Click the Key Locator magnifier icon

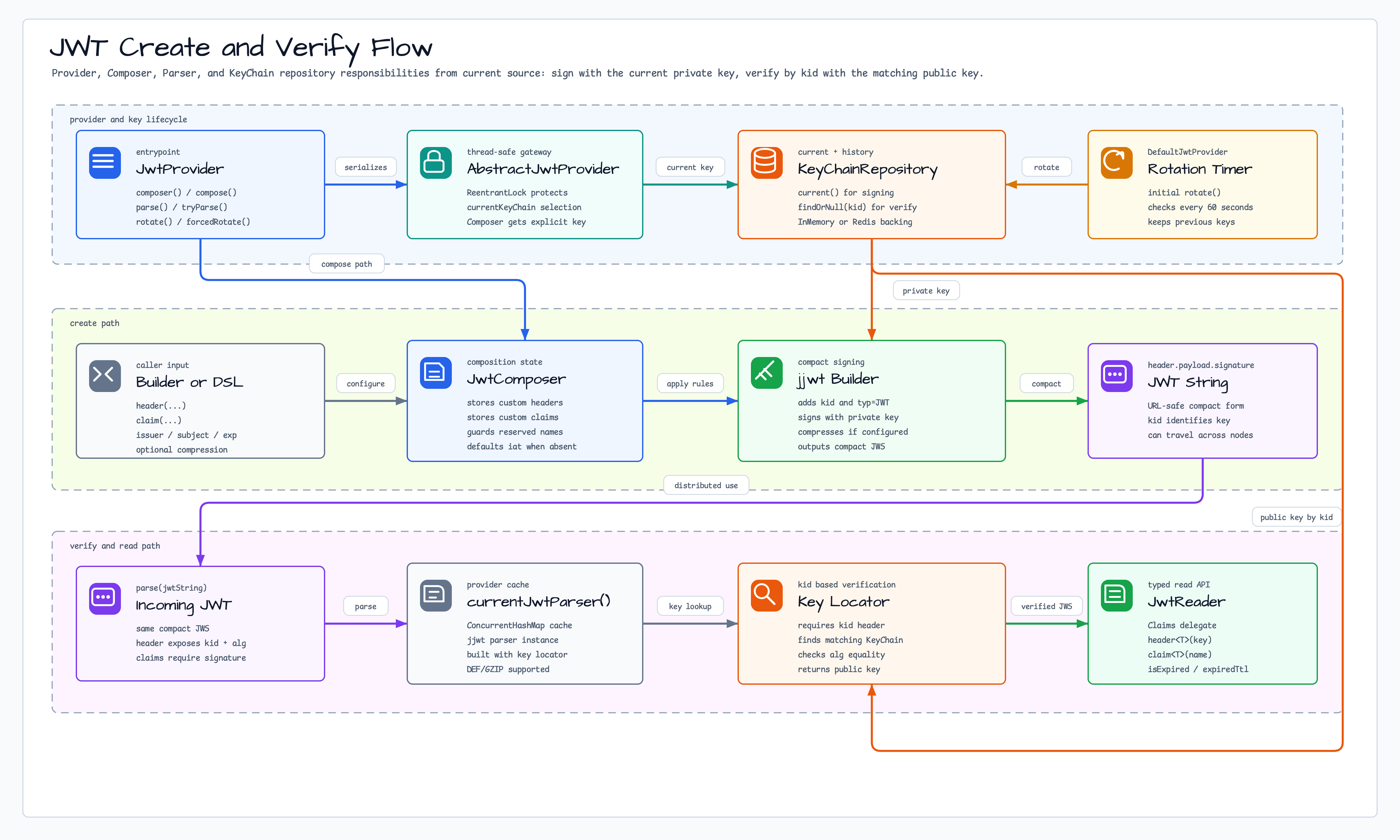(766, 595)
